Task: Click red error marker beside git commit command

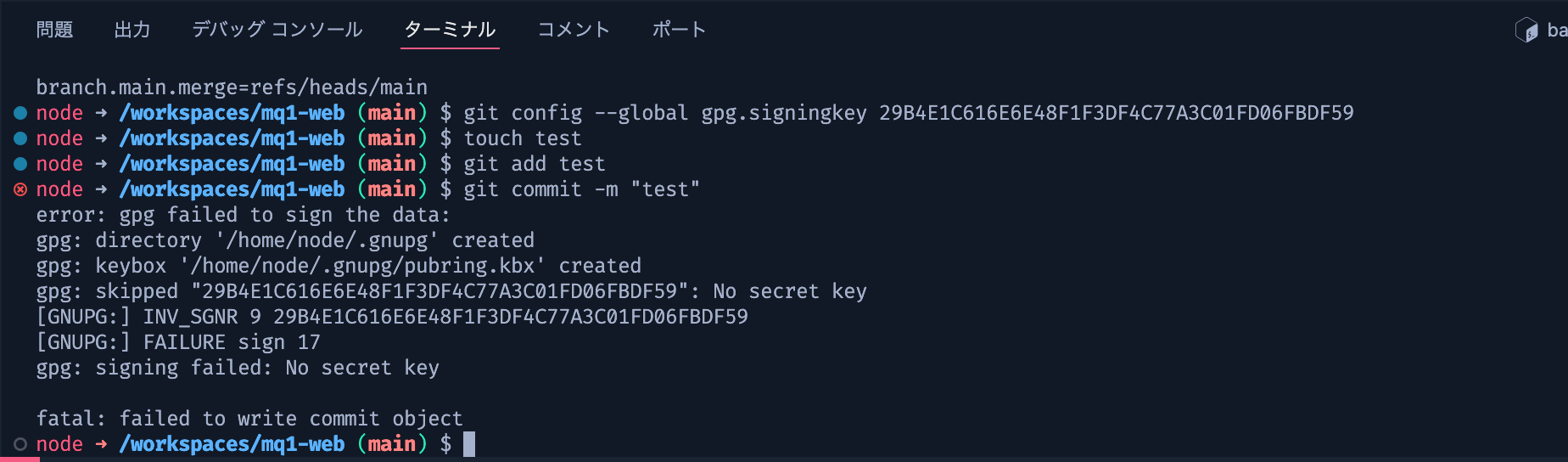Action: 20,189
